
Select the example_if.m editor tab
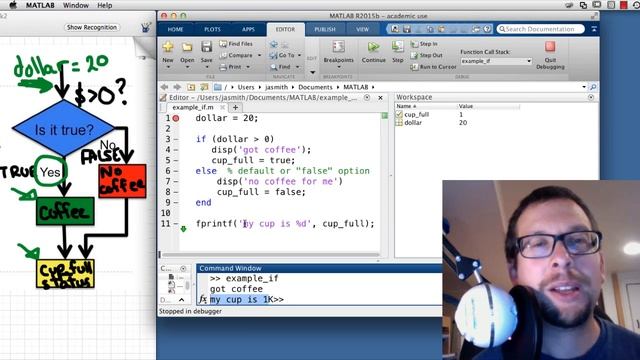point(193,107)
